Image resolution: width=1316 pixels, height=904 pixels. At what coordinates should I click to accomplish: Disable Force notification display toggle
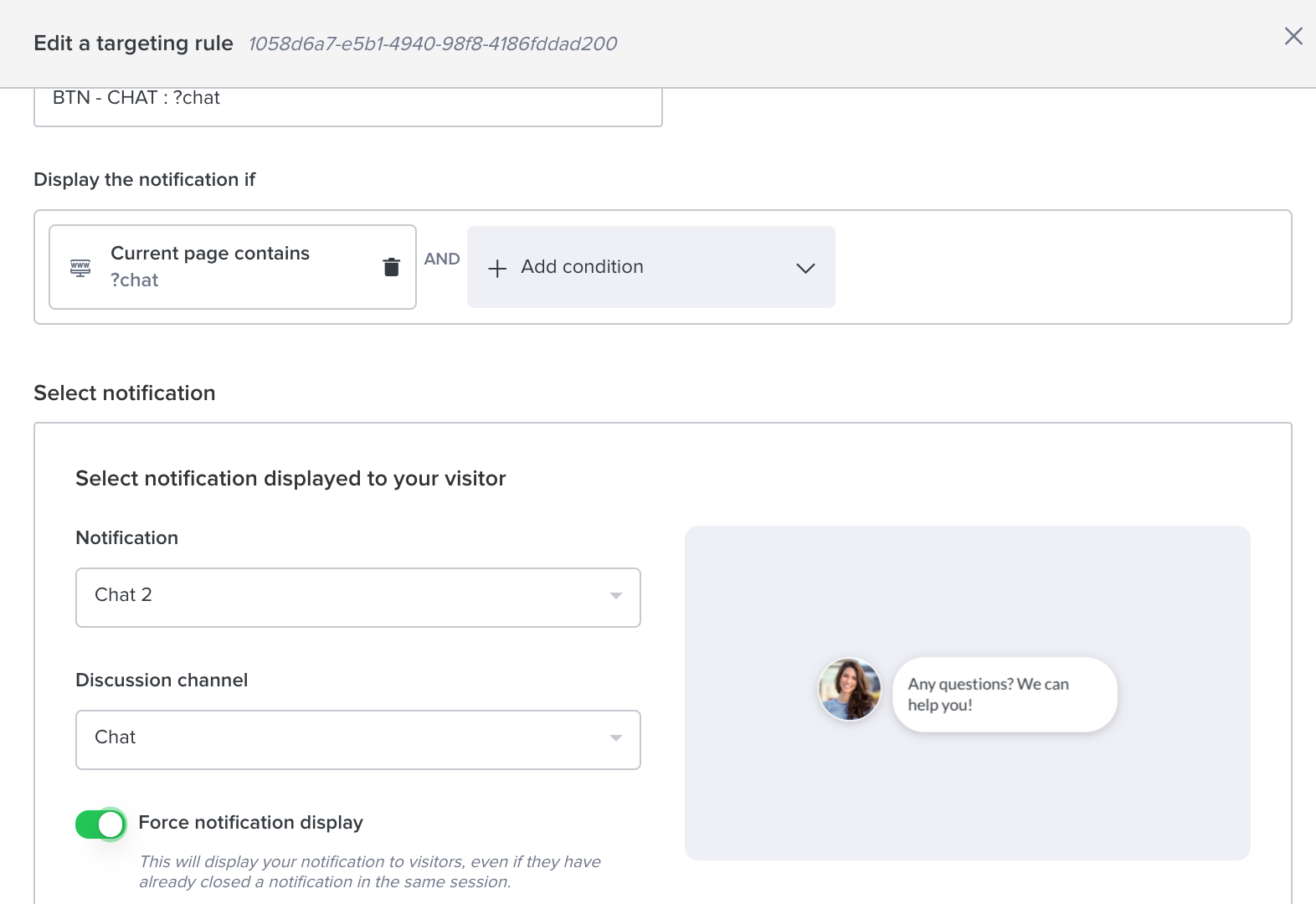pos(100,824)
